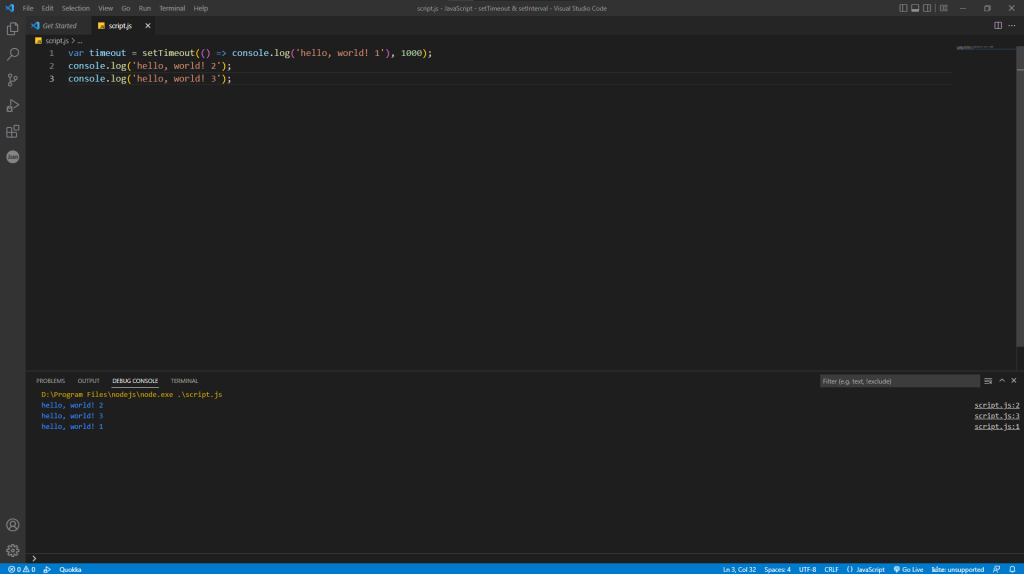Close the bottom panel
Image resolution: width=1024 pixels, height=574 pixels.
click(x=1014, y=381)
